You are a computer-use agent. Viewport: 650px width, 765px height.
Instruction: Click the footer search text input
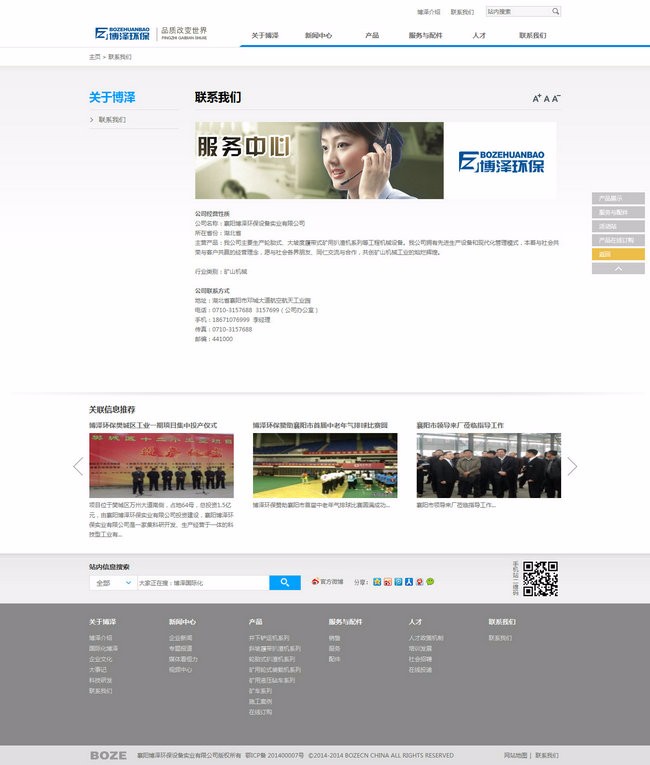[x=203, y=583]
